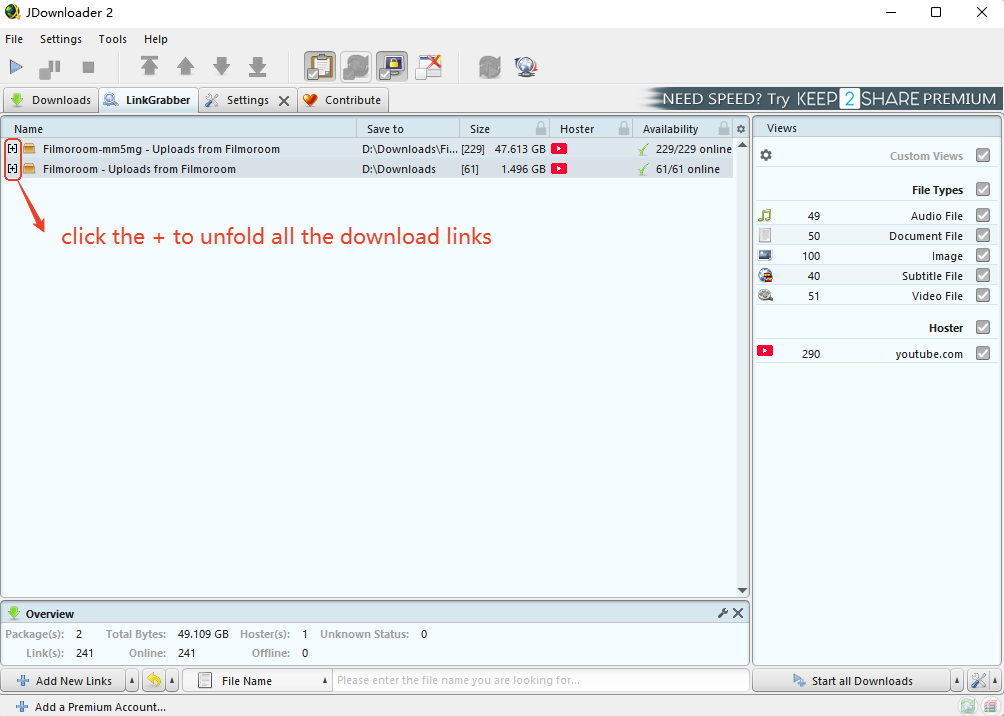Click the Start all Downloads button
This screenshot has width=1004, height=716.
coord(852,681)
